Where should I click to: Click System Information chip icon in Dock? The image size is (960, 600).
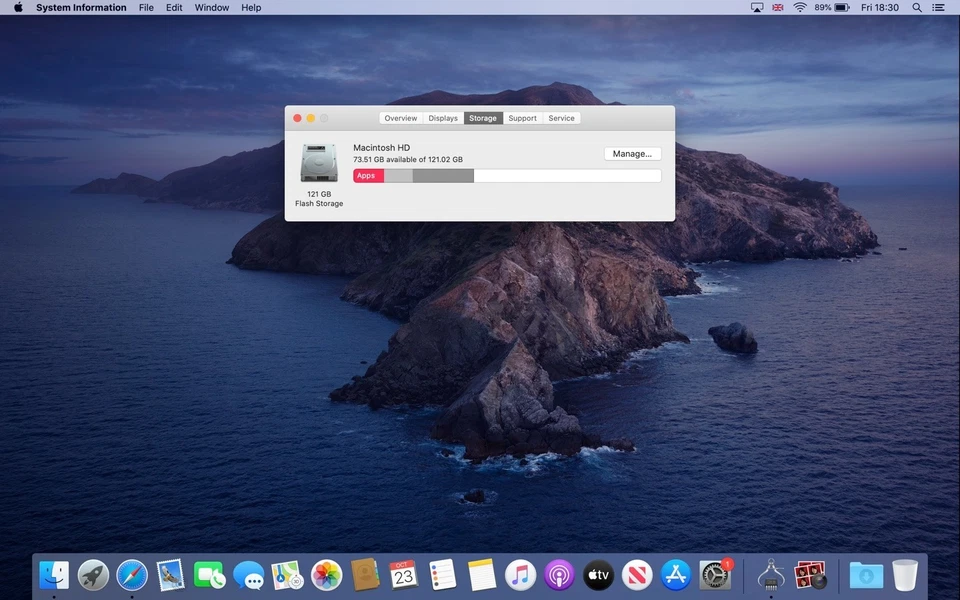[x=771, y=576]
